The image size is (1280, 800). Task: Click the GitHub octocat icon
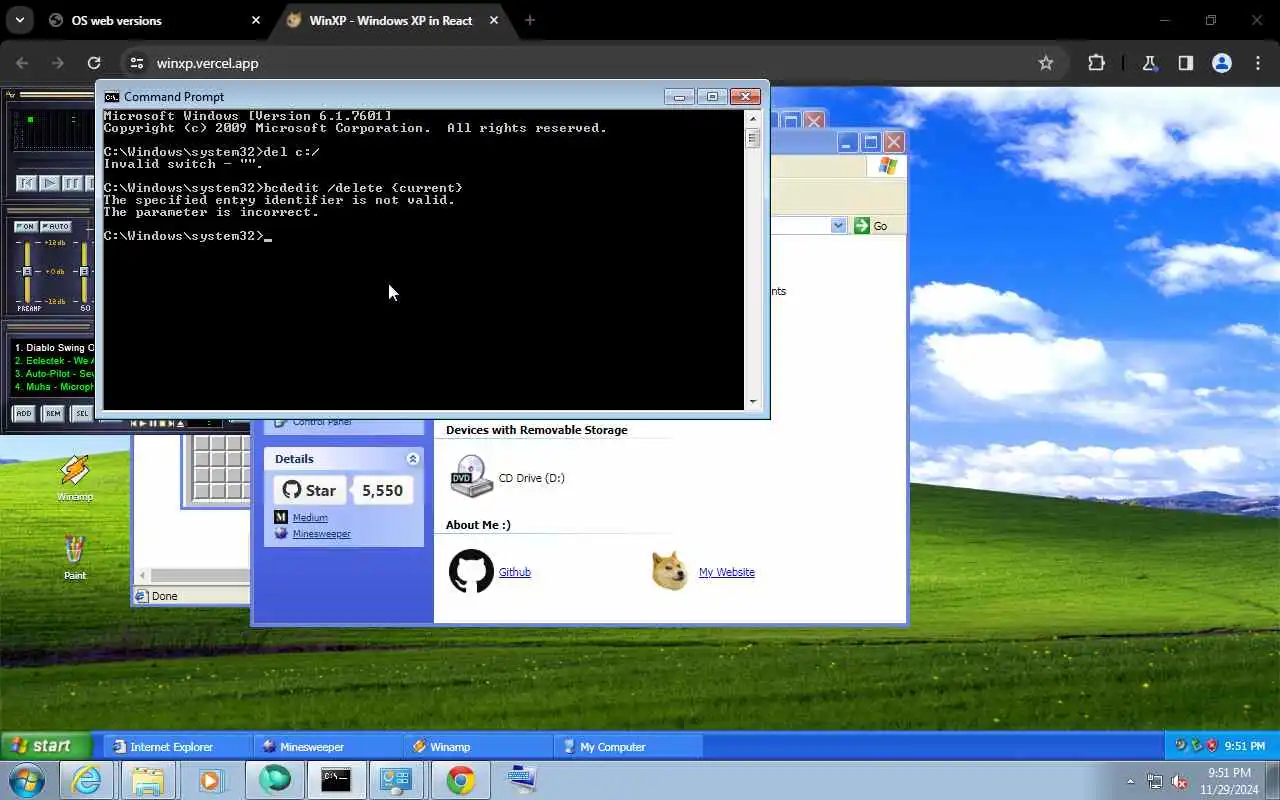pos(471,571)
